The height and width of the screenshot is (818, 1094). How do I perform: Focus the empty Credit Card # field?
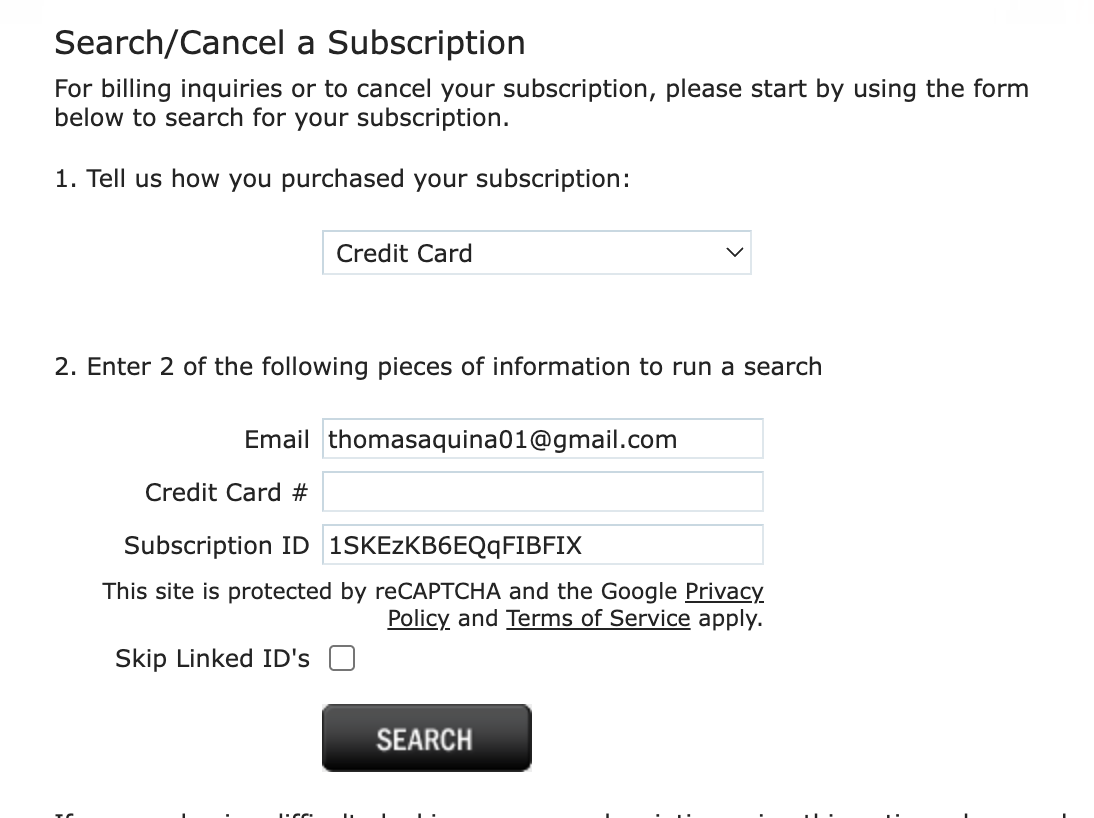[x=542, y=492]
